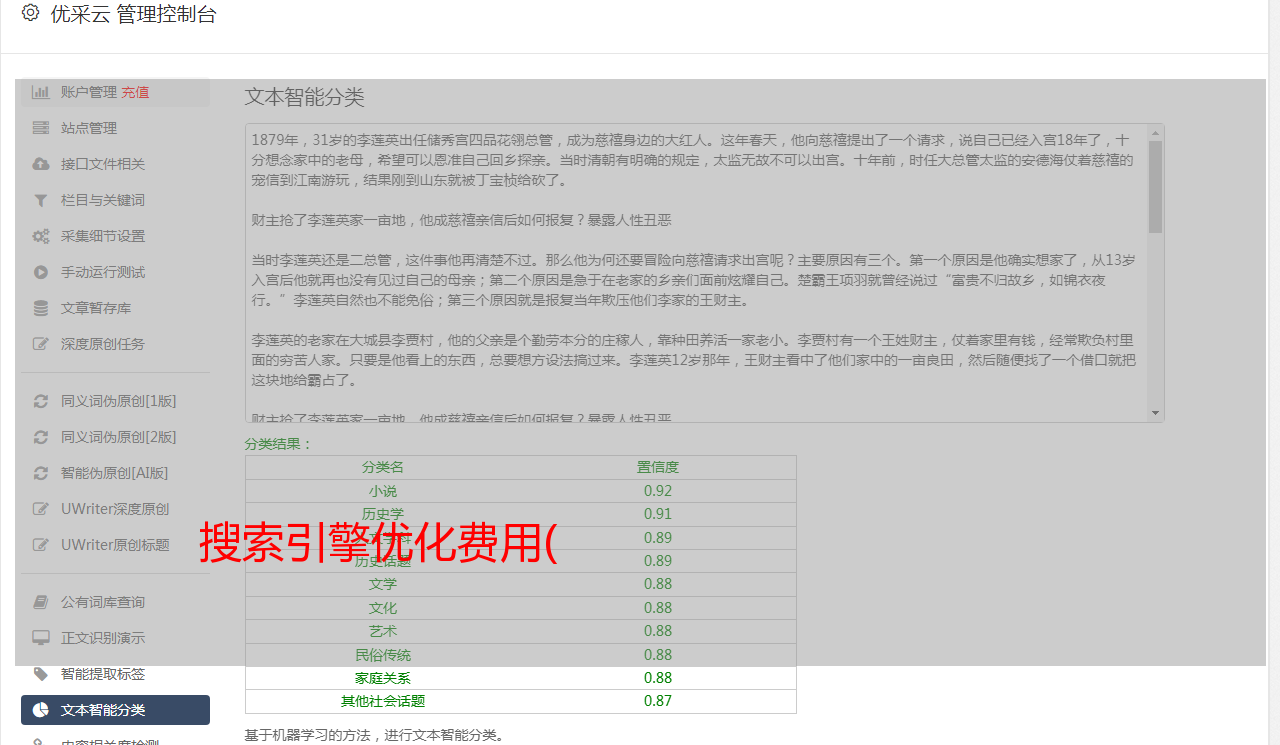1280x745 pixels.
Task: Click the edit icon for UWriter深度原创
Action: tap(40, 509)
